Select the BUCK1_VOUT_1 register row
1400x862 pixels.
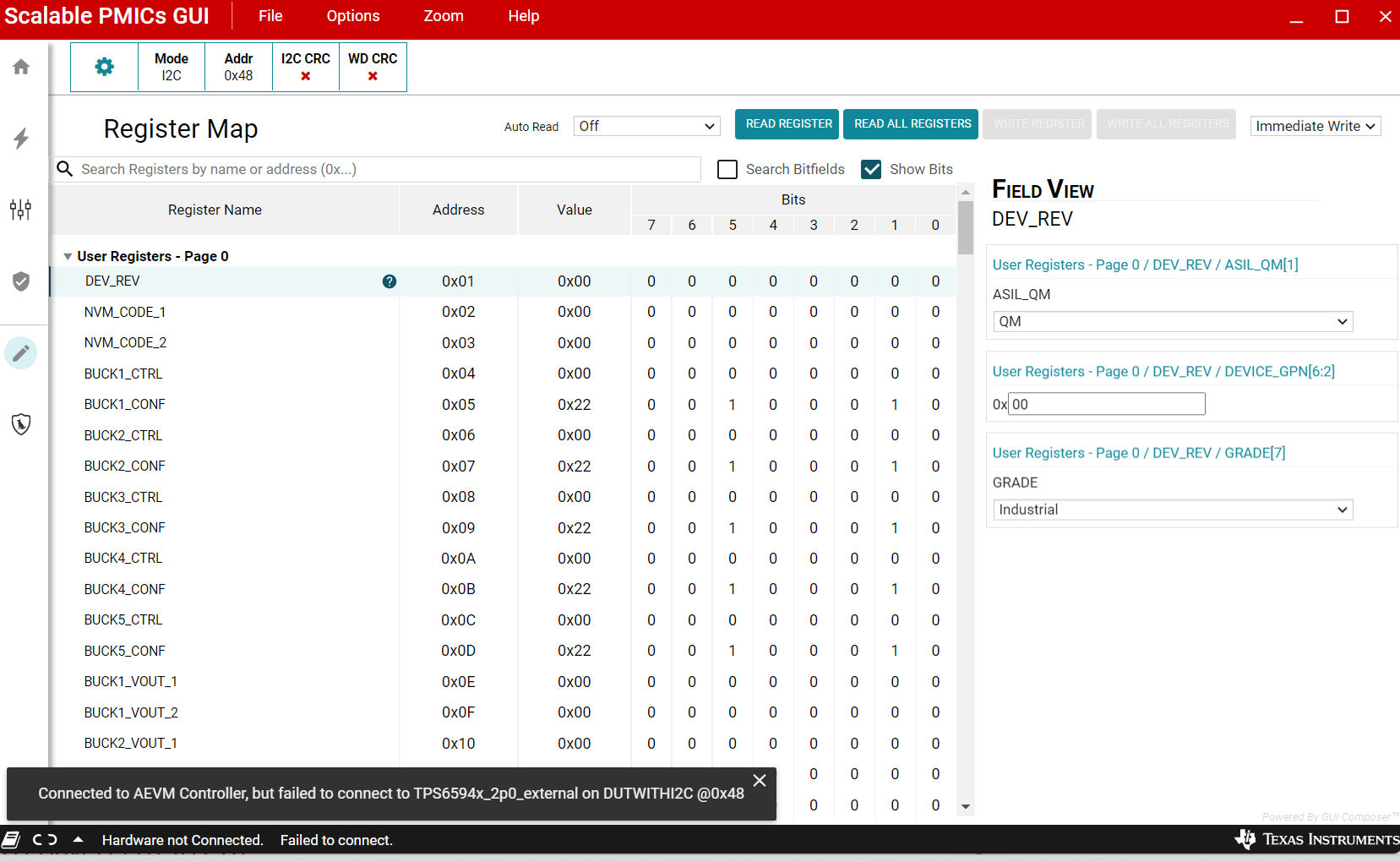pos(503,682)
